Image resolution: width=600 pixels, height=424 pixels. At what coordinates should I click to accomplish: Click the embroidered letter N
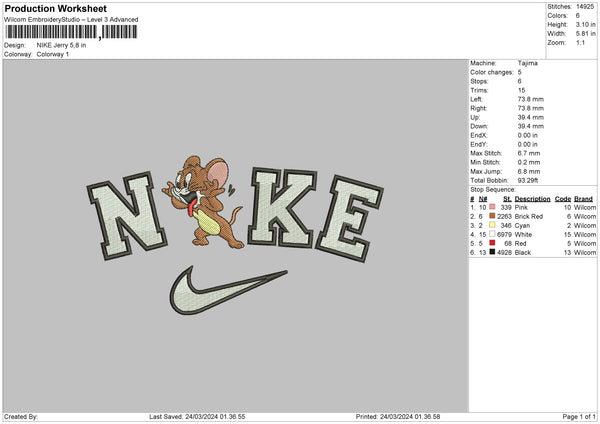tap(126, 216)
